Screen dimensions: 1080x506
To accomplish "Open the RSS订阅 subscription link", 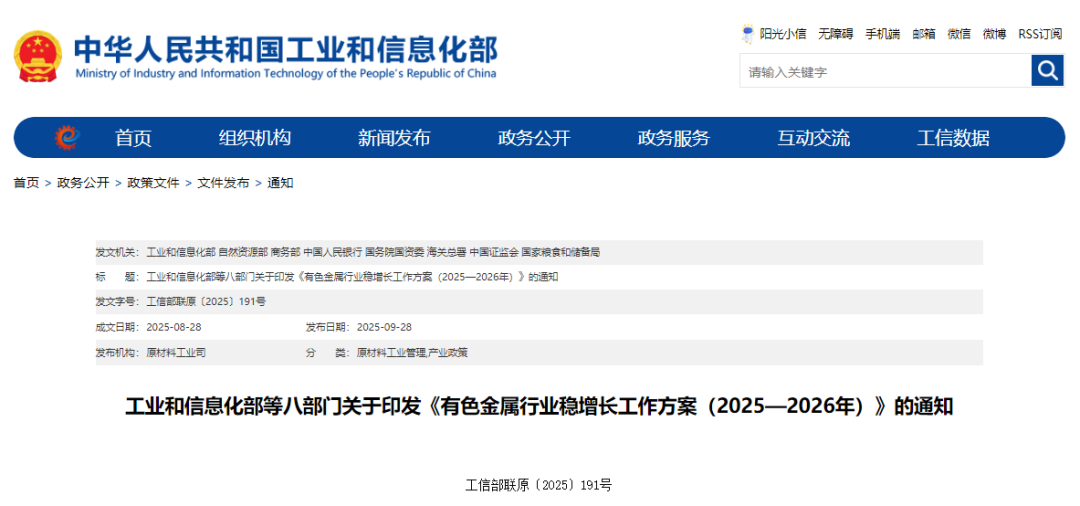I will click(1040, 34).
